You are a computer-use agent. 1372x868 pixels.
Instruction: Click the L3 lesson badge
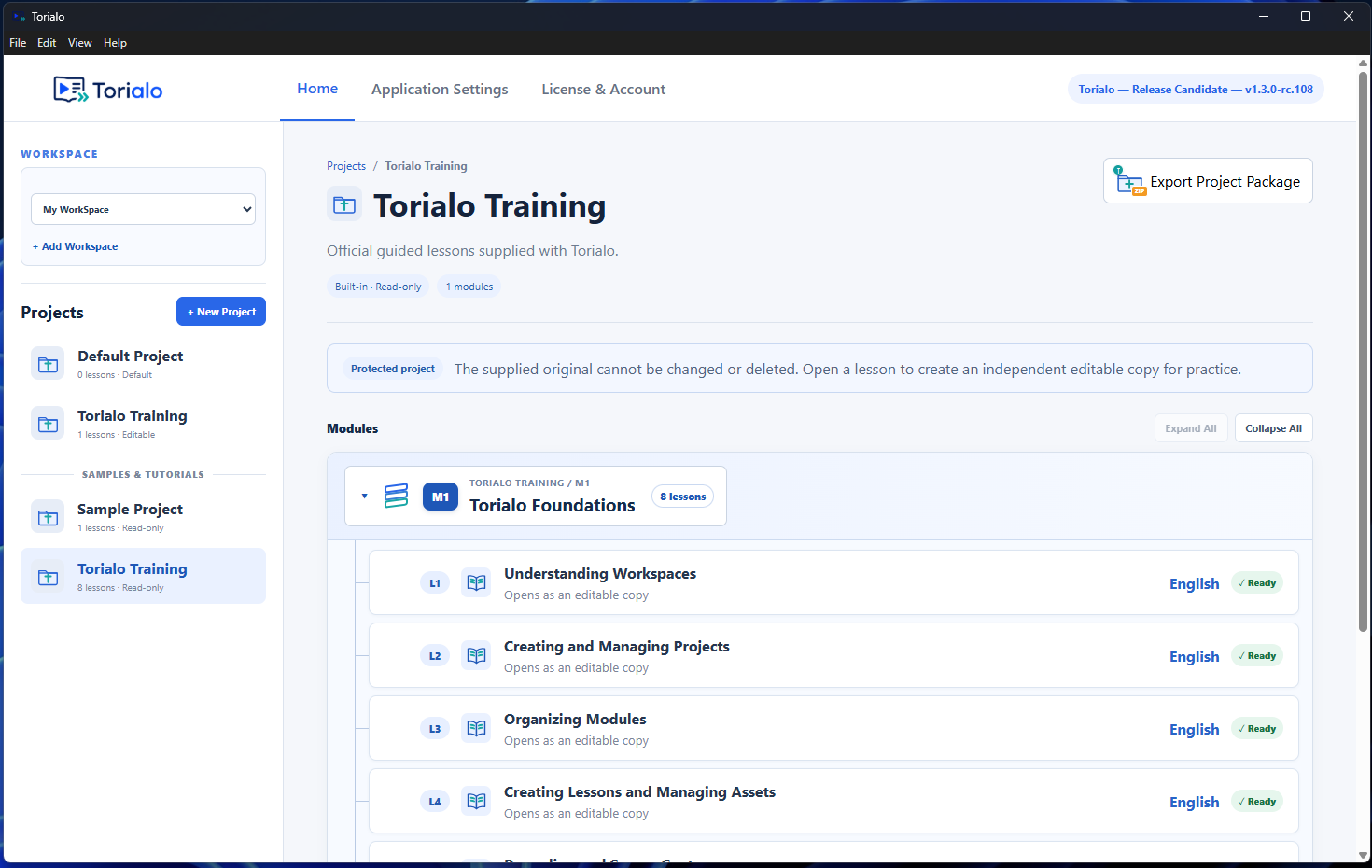[435, 729]
